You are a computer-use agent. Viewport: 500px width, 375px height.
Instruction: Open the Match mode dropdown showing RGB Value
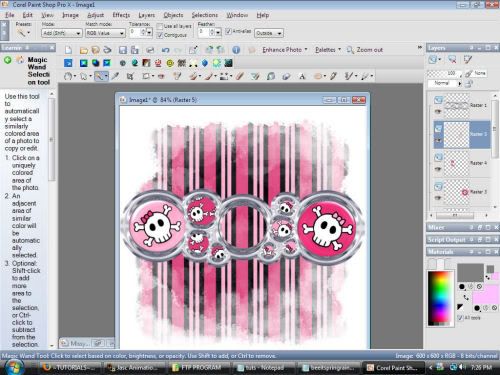105,33
